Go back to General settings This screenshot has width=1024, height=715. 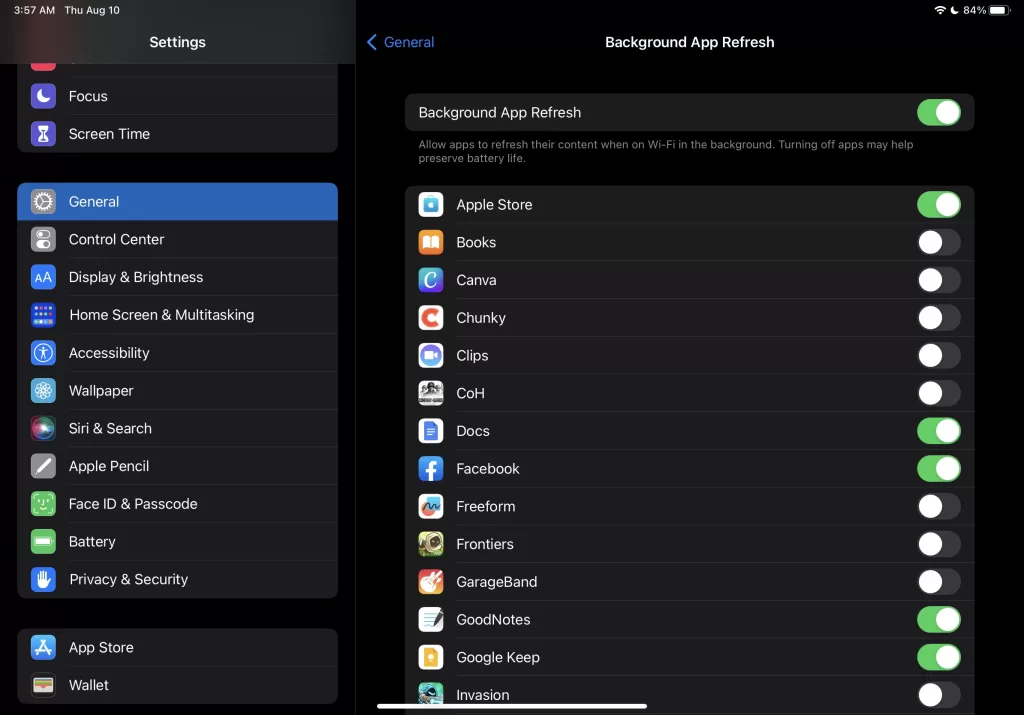point(400,42)
